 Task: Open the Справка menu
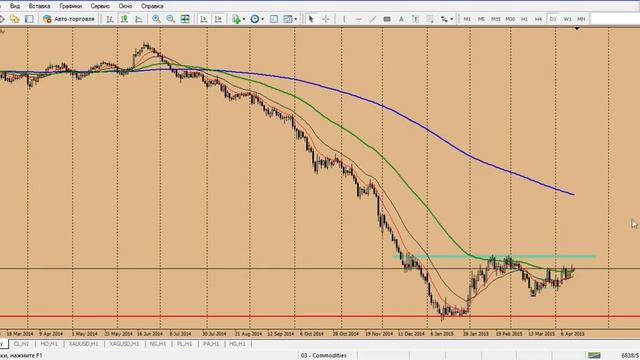[x=152, y=6]
